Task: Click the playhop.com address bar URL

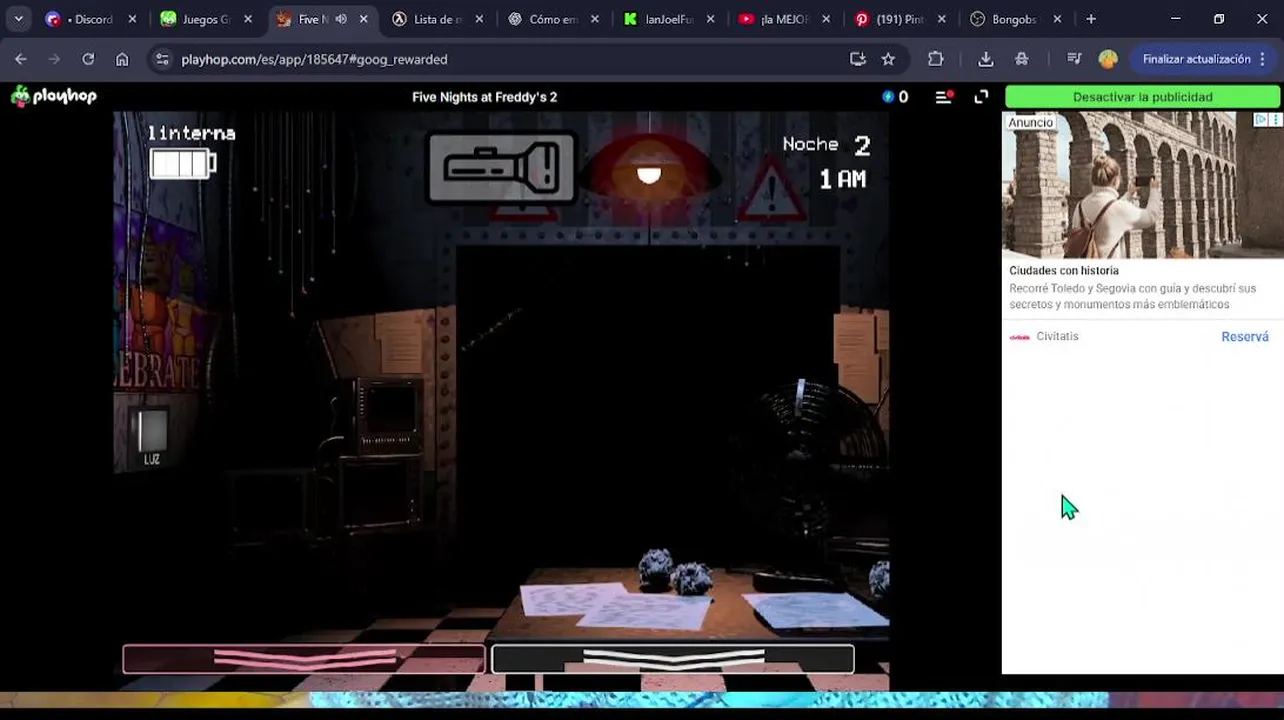Action: pos(314,59)
